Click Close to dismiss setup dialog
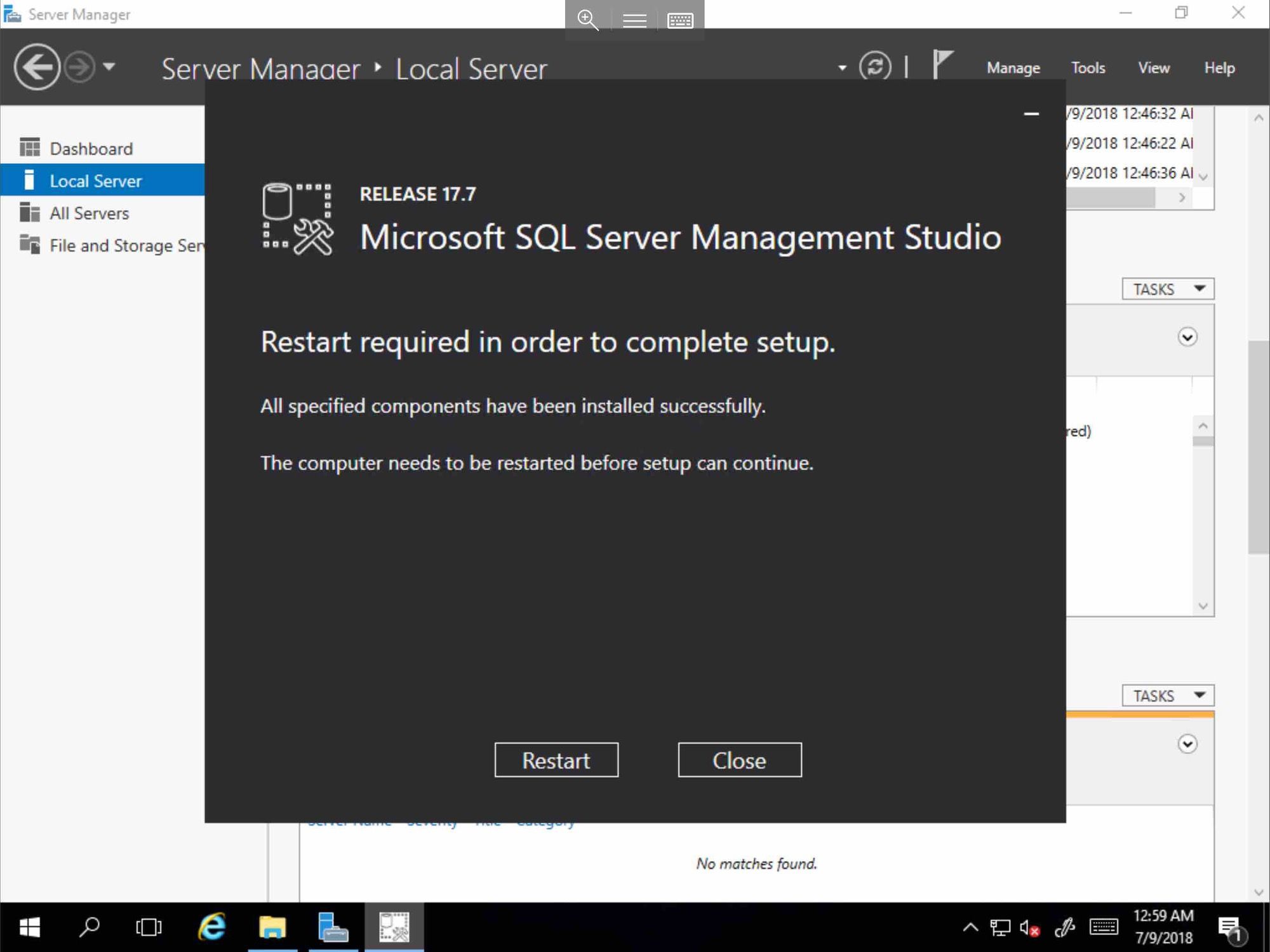The width and height of the screenshot is (1270, 952). [x=739, y=760]
